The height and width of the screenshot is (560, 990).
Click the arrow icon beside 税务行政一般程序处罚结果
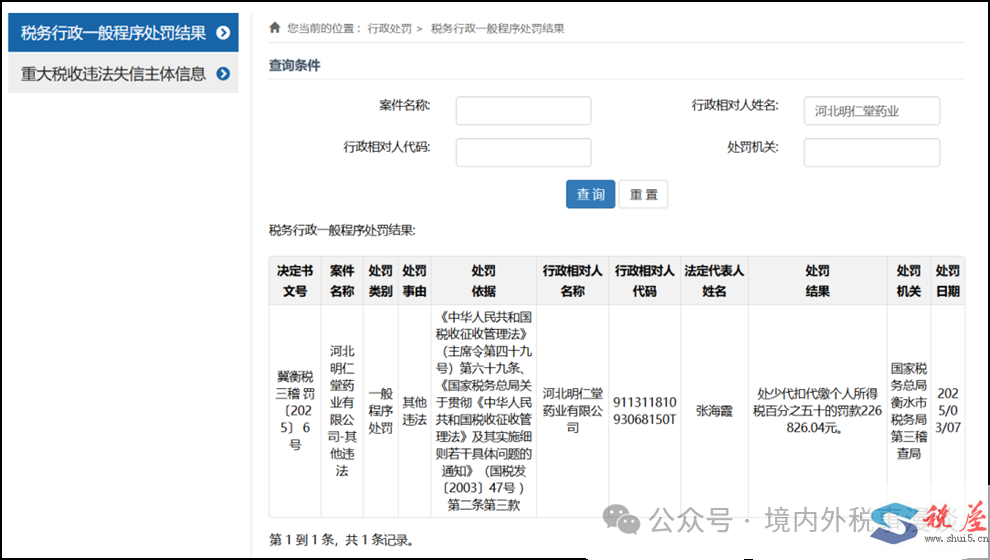[223, 33]
